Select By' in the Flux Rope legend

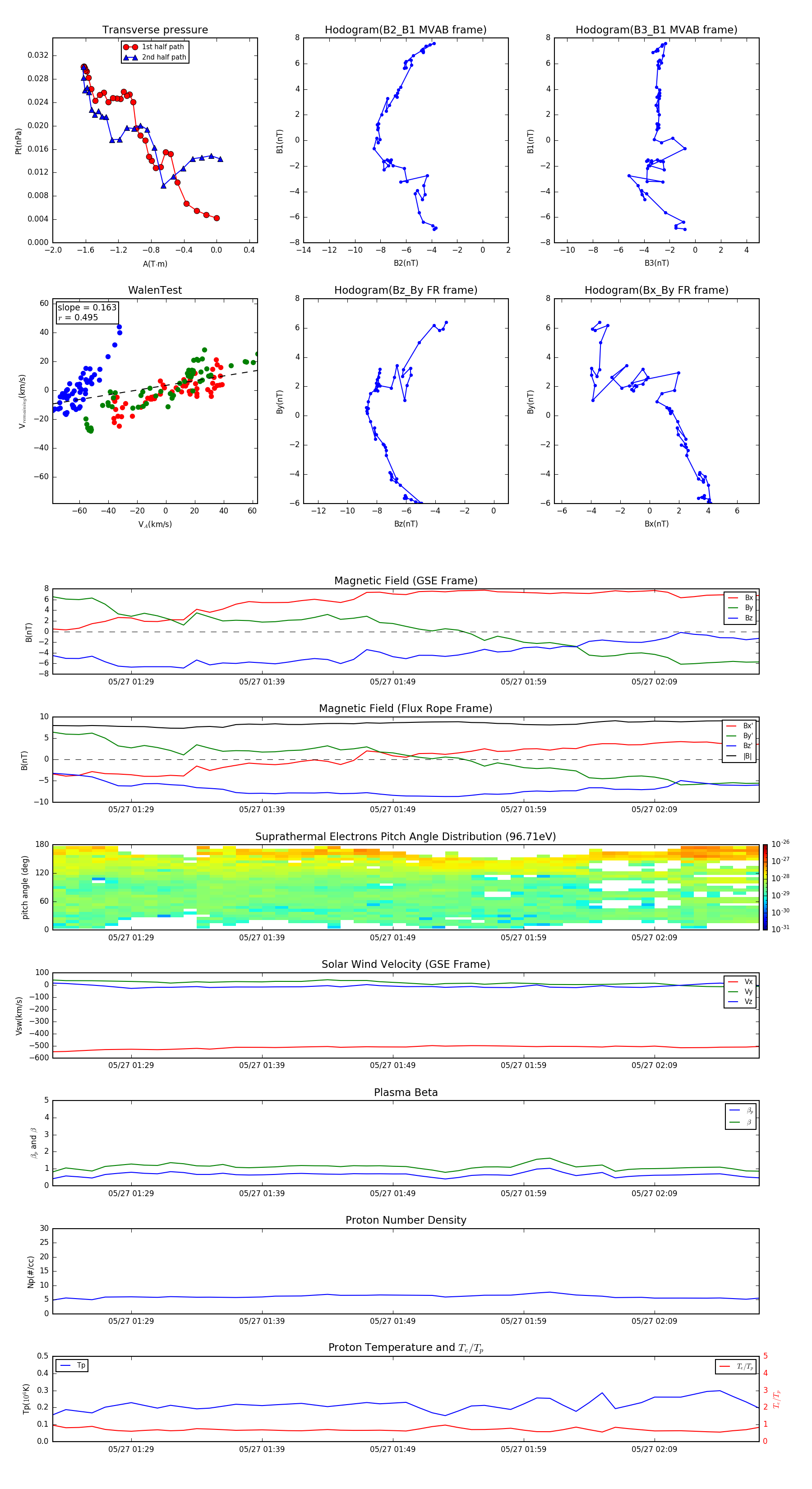point(740,736)
